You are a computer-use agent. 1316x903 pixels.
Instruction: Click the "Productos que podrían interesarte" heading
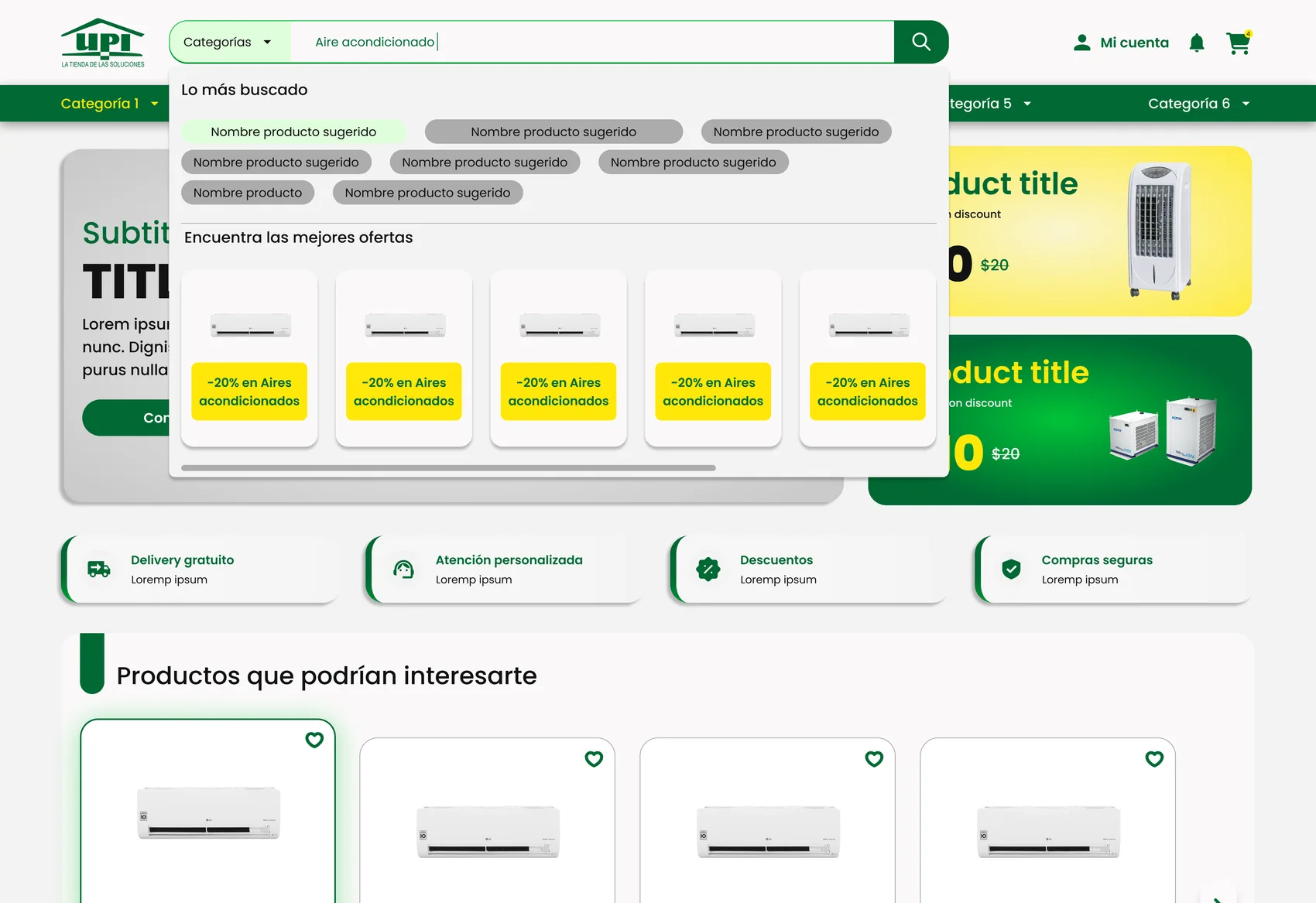pyautogui.click(x=327, y=676)
